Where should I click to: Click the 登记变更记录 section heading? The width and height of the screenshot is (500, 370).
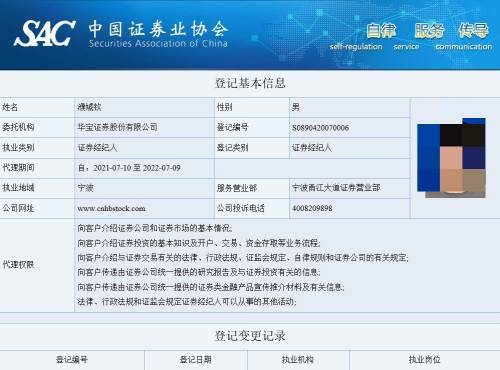[250, 336]
